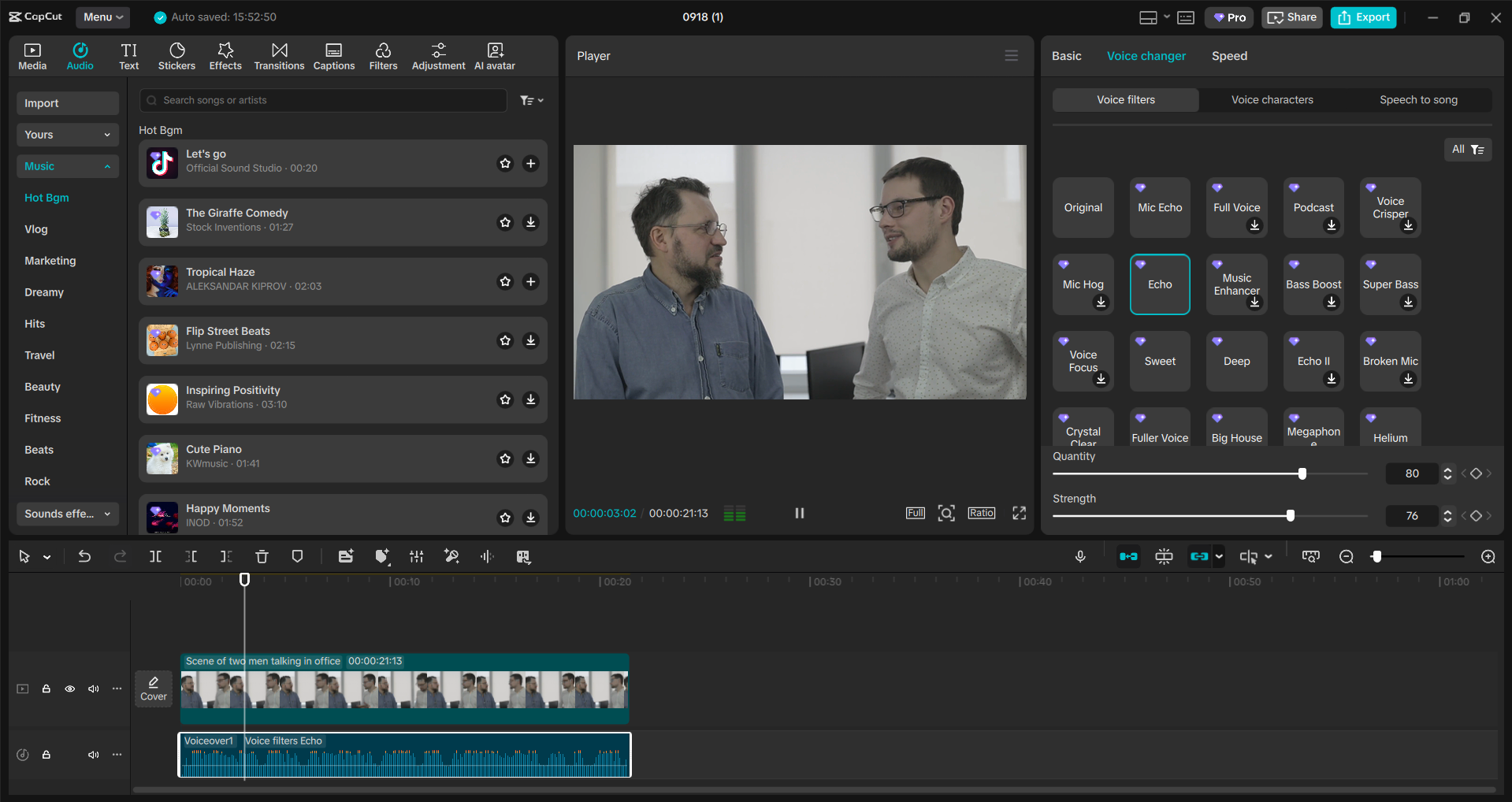
Task: Switch to the Transitions panel
Action: (x=279, y=55)
